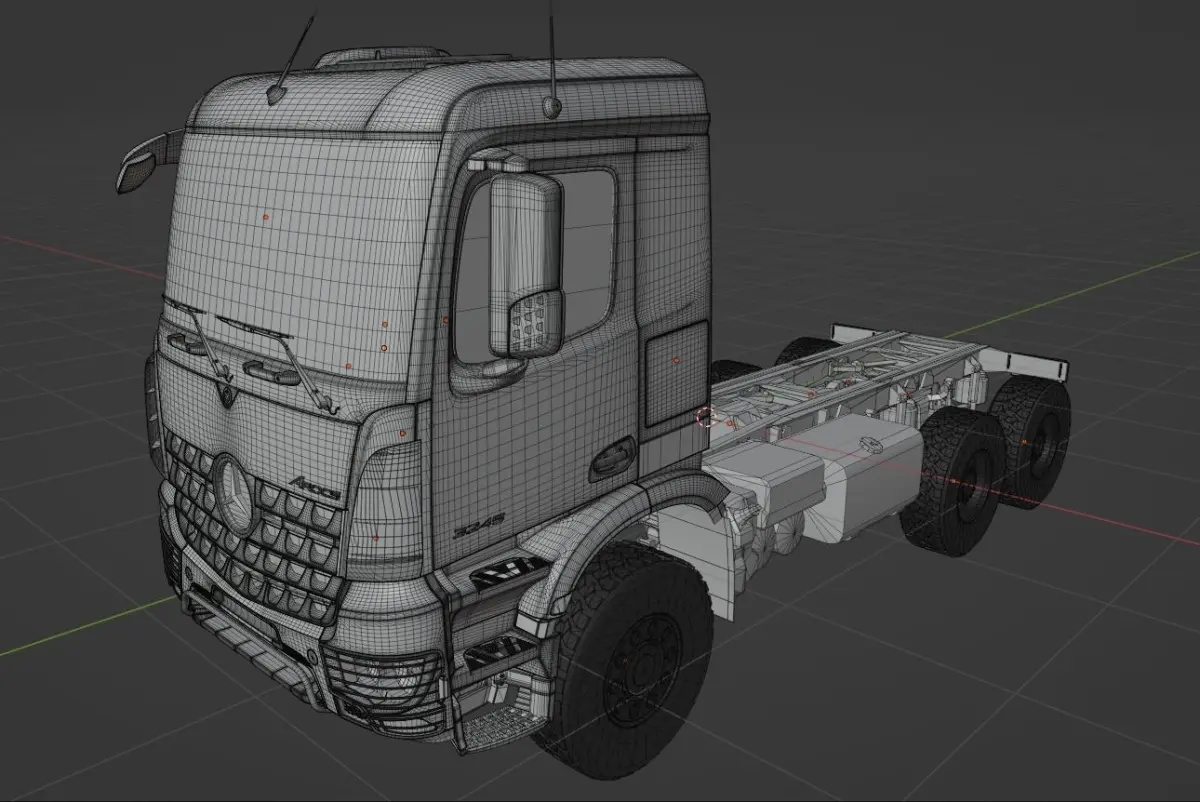Select the 'Arocs' badge lettering on the grille
The height and width of the screenshot is (802, 1200).
click(314, 488)
